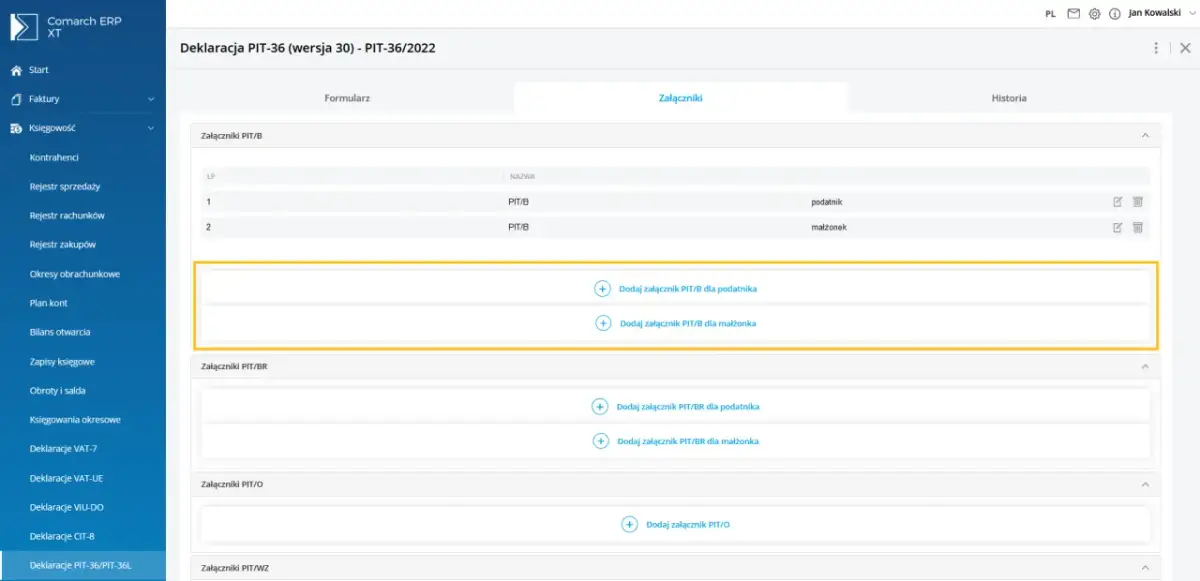Click Dodaj załącznik PIT/B dla małżonka
This screenshot has width=1200, height=581.
point(688,323)
